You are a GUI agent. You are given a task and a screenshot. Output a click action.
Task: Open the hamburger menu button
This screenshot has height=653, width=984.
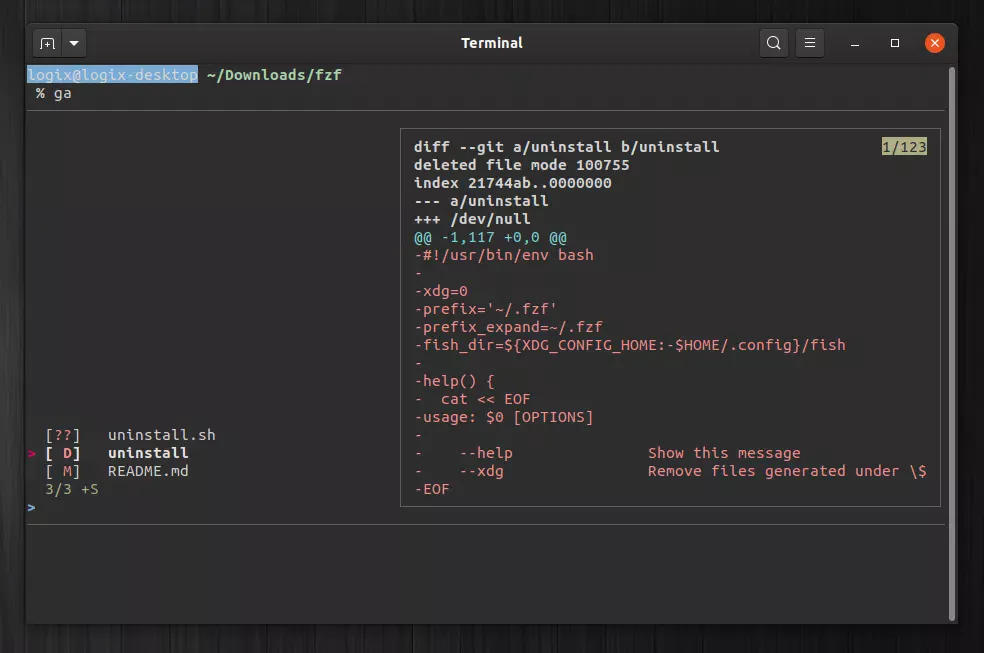[811, 43]
